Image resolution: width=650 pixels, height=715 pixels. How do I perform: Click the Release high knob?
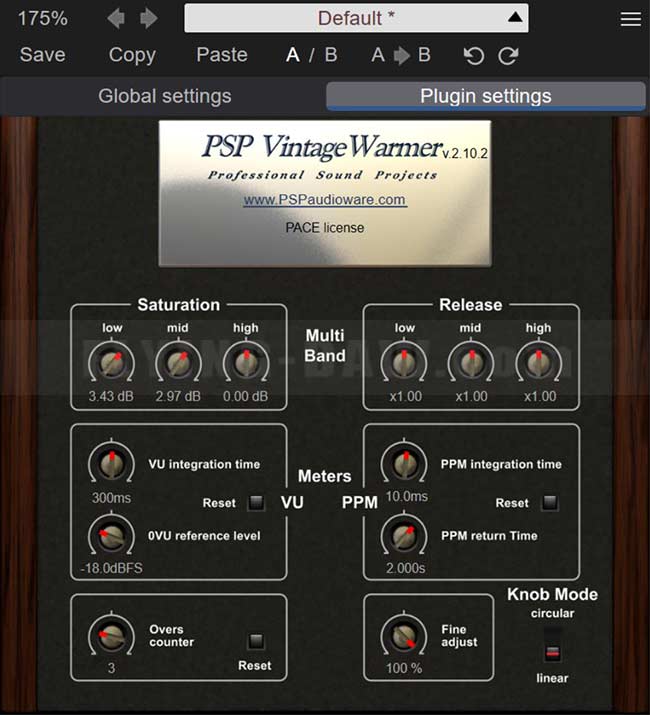[538, 363]
